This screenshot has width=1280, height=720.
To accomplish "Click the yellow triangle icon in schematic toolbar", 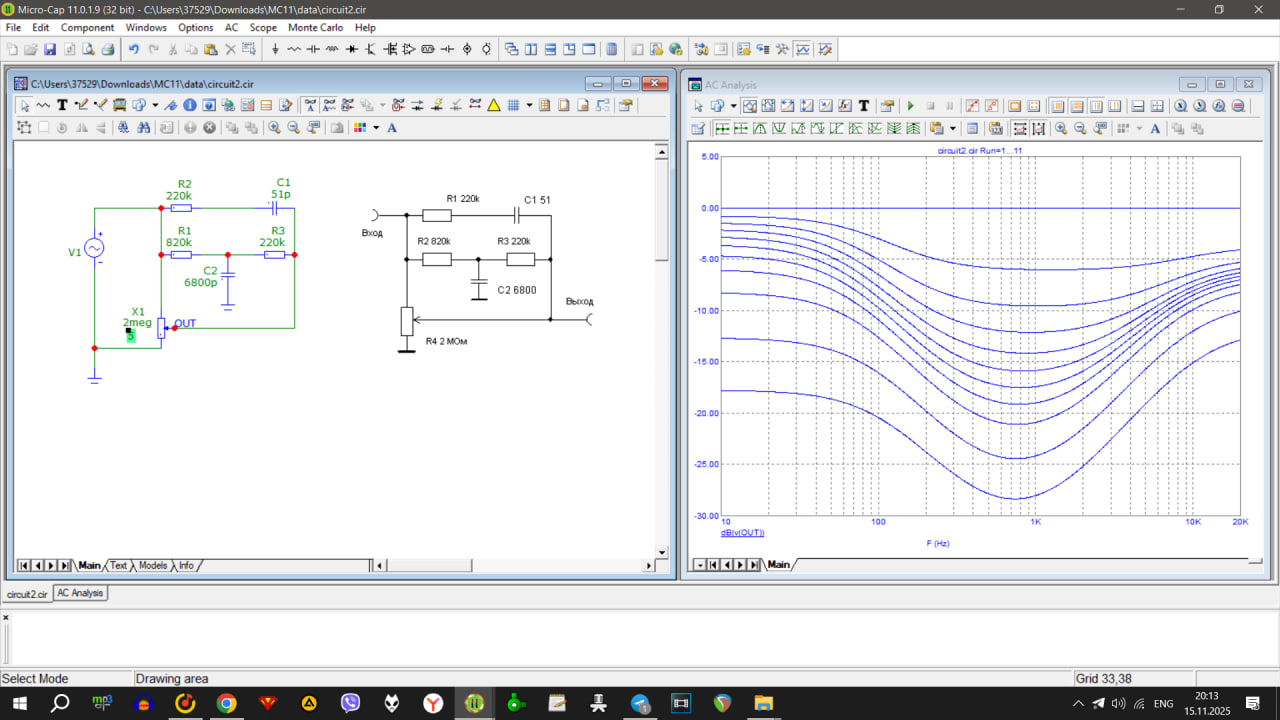I will coord(494,105).
